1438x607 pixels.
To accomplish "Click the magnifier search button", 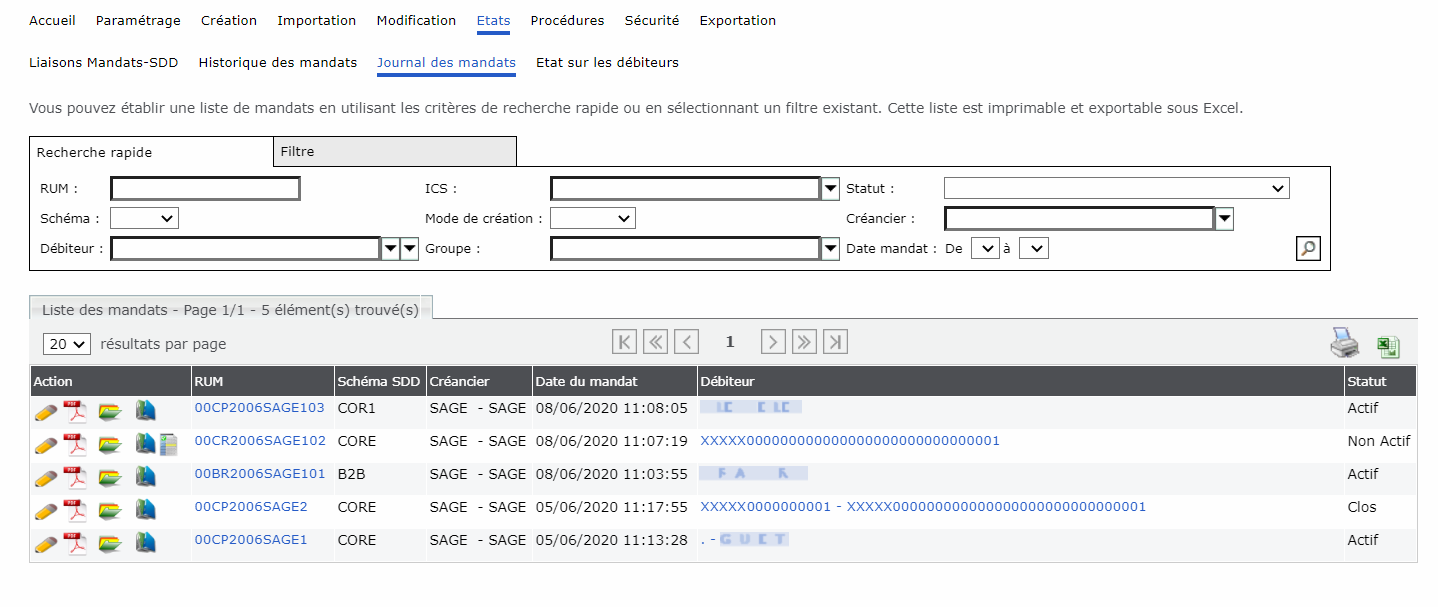I will coord(1307,249).
